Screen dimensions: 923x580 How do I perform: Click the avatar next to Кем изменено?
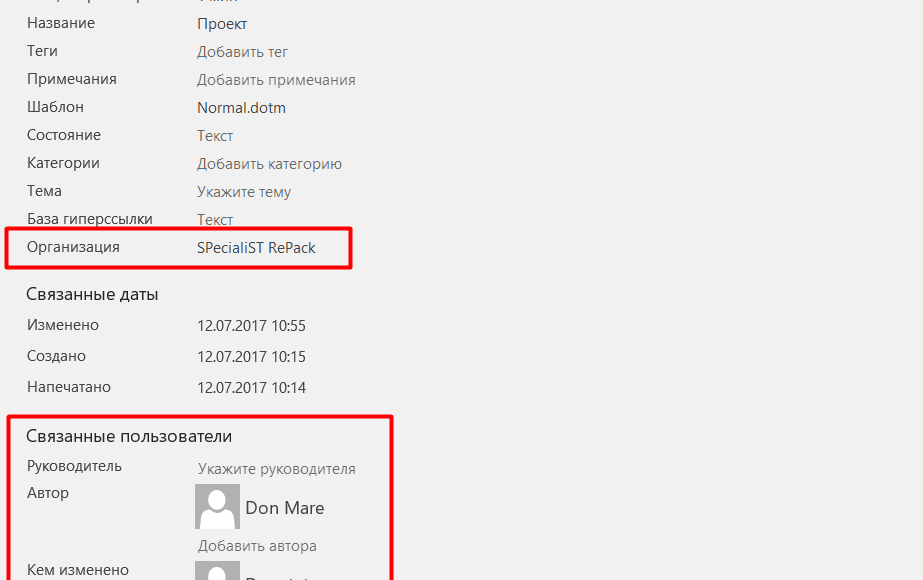click(217, 570)
